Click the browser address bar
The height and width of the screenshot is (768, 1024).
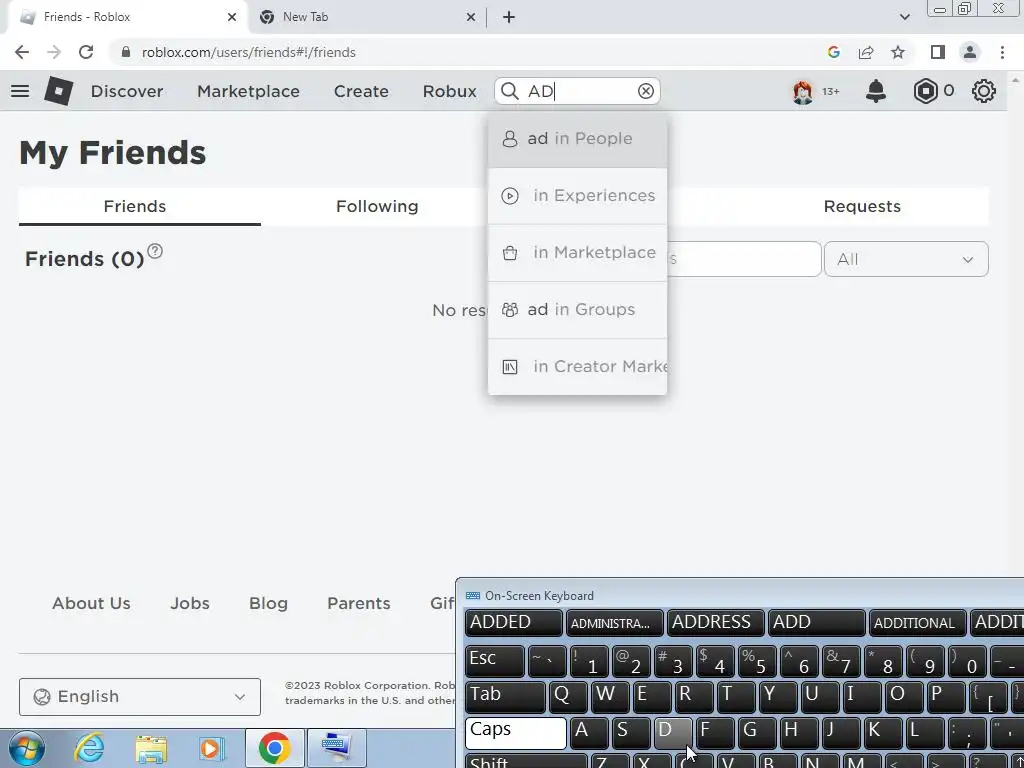(x=470, y=52)
